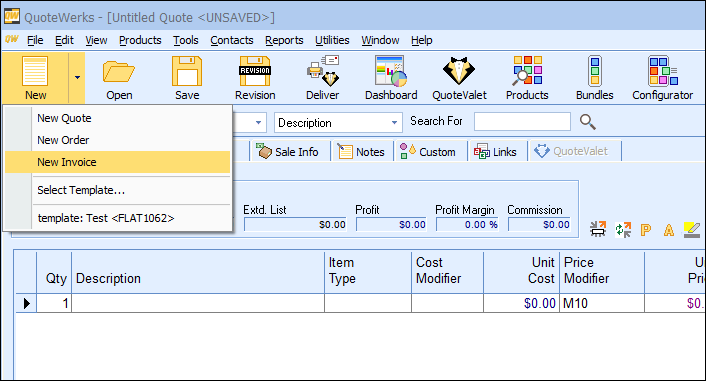This screenshot has width=706, height=381.
Task: Switch to the Sale Info tab
Action: click(287, 151)
